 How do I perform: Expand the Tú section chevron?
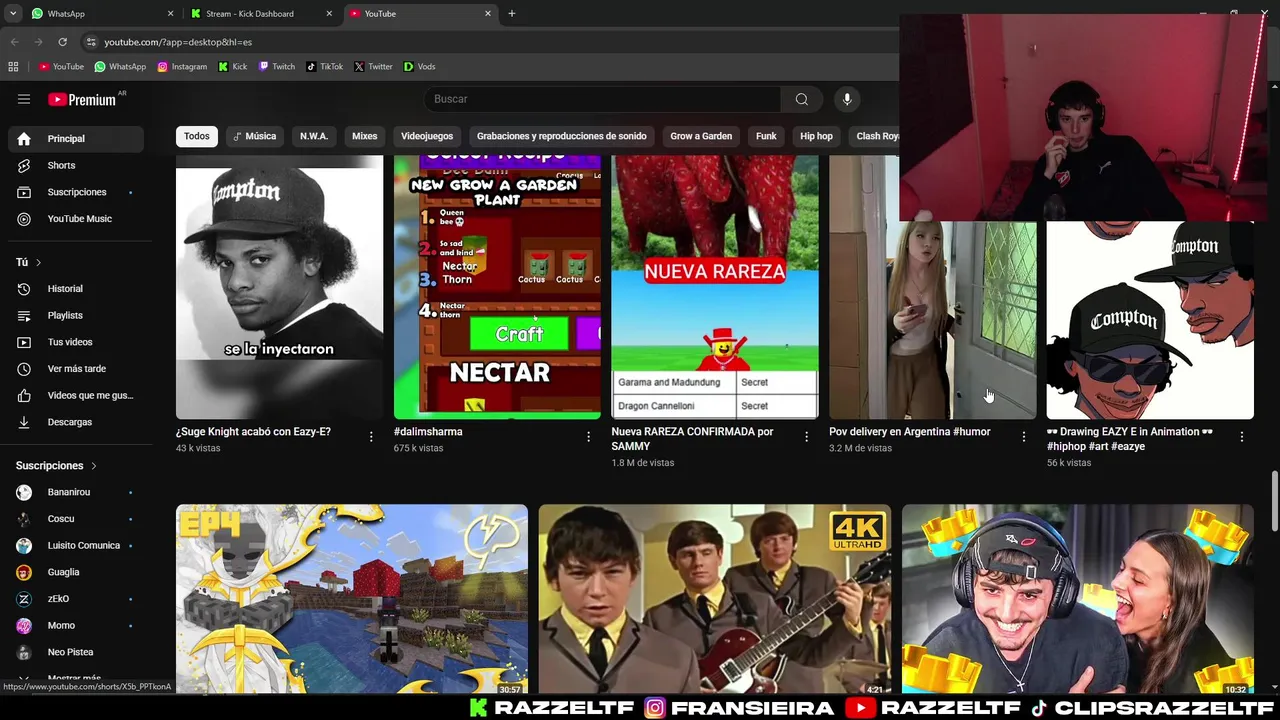tap(38, 262)
